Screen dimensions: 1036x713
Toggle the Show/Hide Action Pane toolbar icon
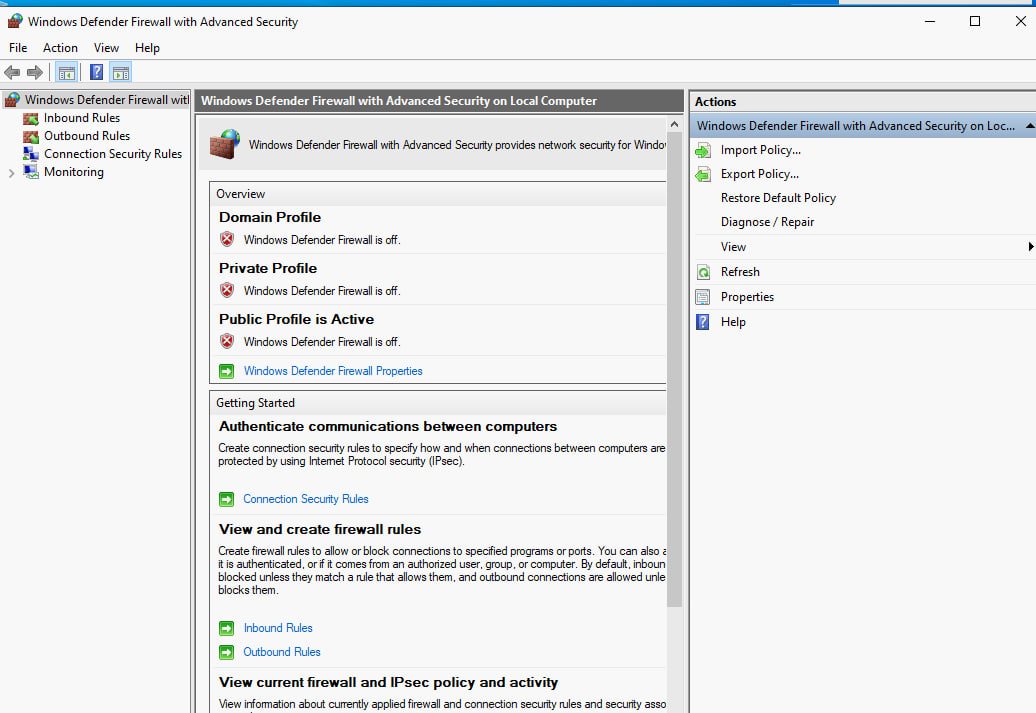121,72
